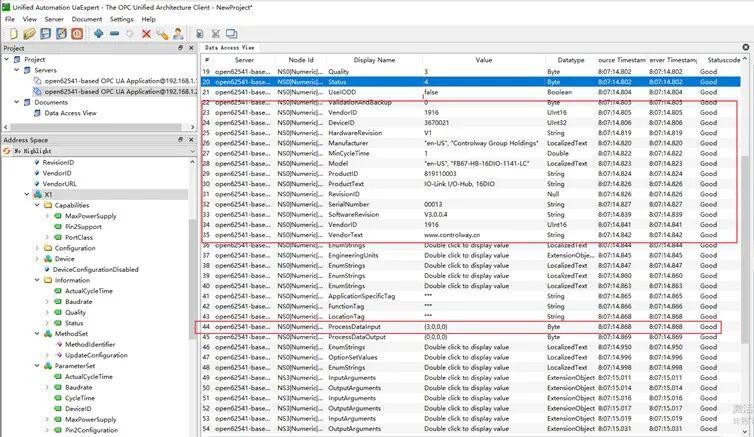This screenshot has width=754, height=437.
Task: Select the SoftwareRevision row V3.0.0.4
Action: coord(471,214)
